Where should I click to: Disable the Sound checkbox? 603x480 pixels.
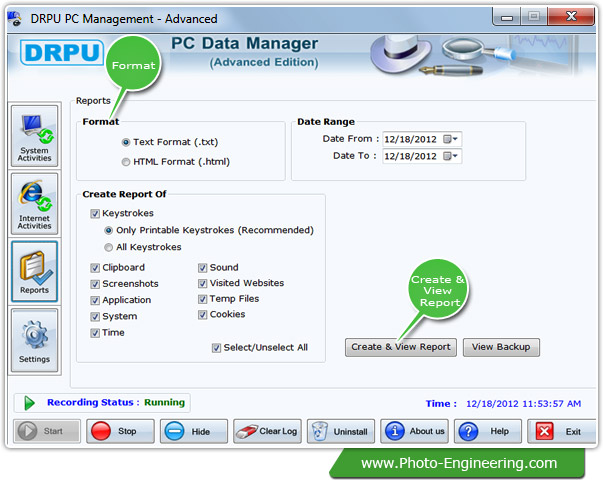[202, 268]
